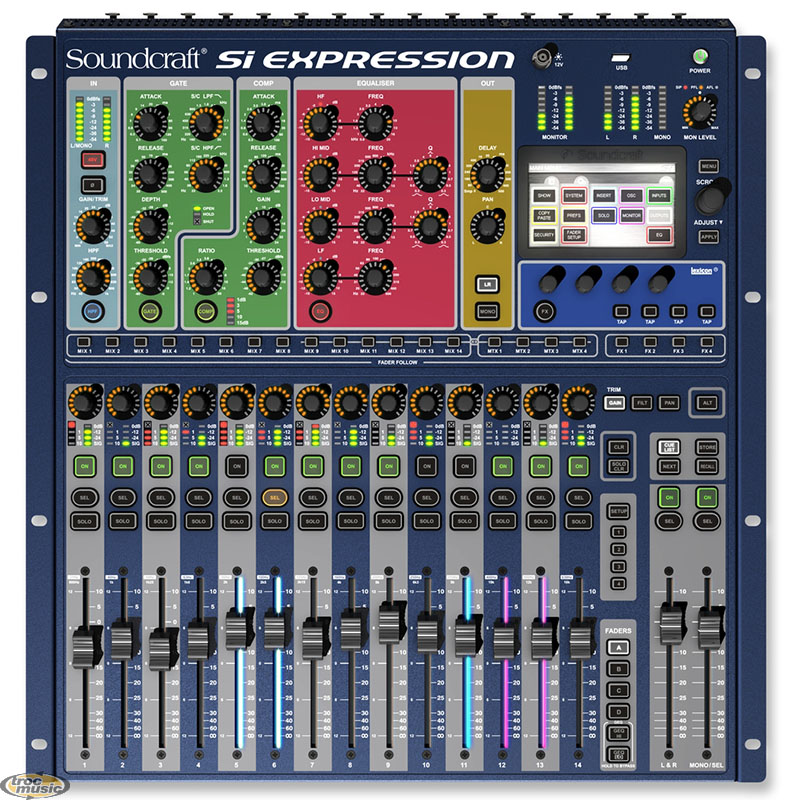Image resolution: width=787 pixels, height=800 pixels.
Task: Click the L & R master fader
Action: pos(668,624)
